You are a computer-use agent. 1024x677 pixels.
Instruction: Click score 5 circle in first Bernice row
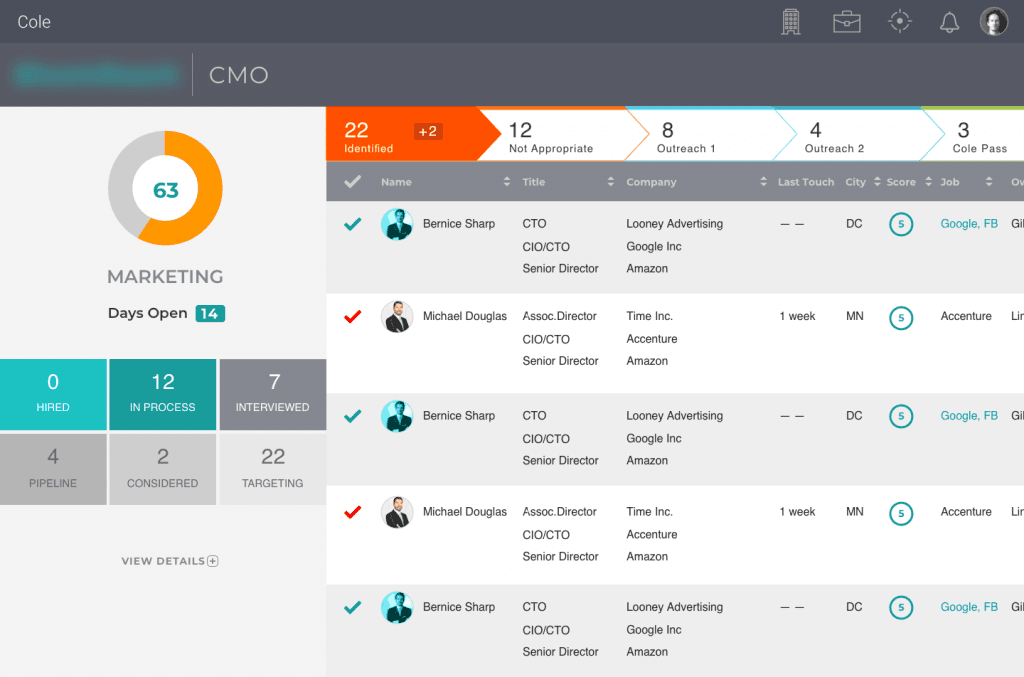[x=901, y=225]
